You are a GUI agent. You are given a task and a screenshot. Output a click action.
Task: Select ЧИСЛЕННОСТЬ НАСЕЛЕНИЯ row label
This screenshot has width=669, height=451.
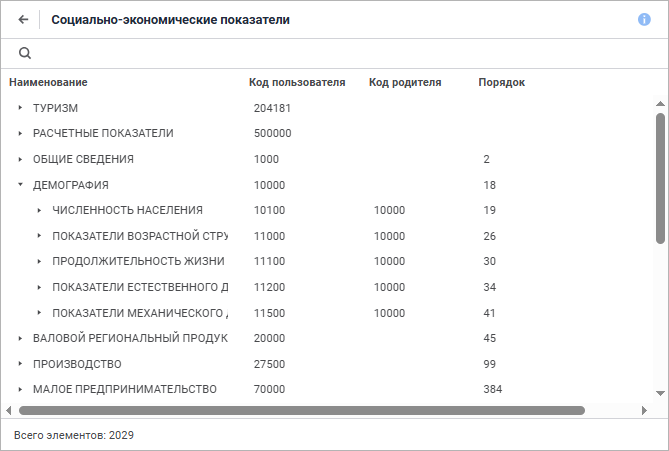click(x=128, y=210)
